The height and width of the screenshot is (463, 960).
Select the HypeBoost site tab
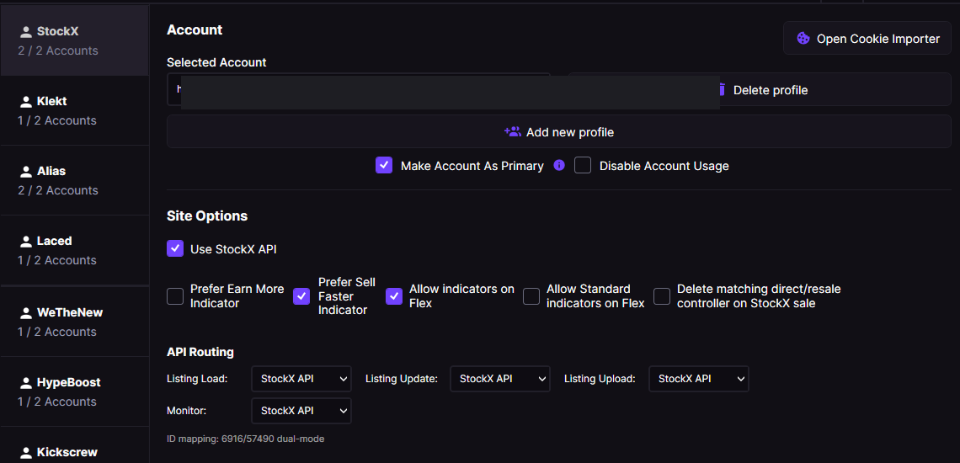coord(74,391)
